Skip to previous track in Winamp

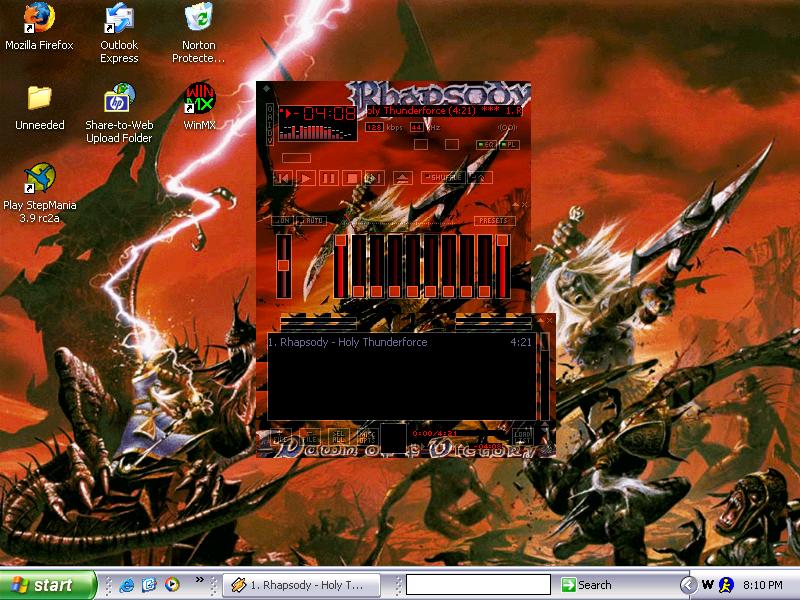point(283,178)
